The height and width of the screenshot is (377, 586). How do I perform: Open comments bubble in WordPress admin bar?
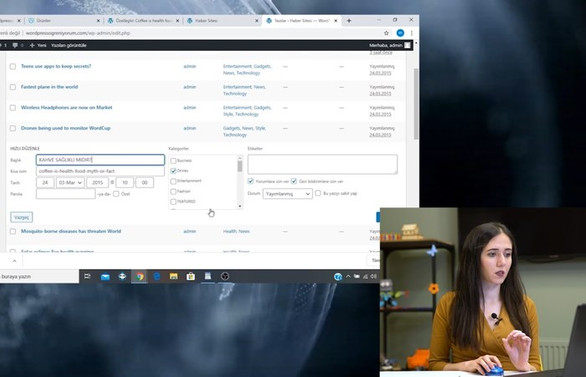[x=15, y=45]
